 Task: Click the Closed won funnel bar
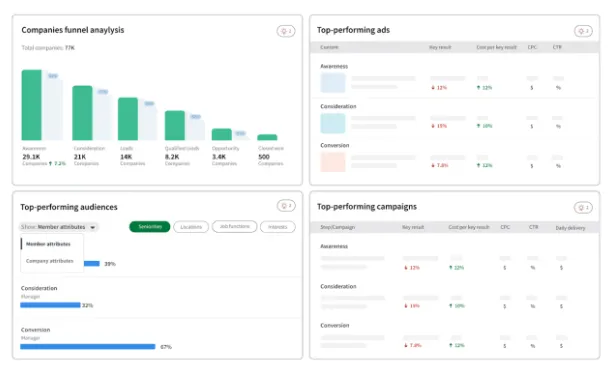click(x=267, y=137)
